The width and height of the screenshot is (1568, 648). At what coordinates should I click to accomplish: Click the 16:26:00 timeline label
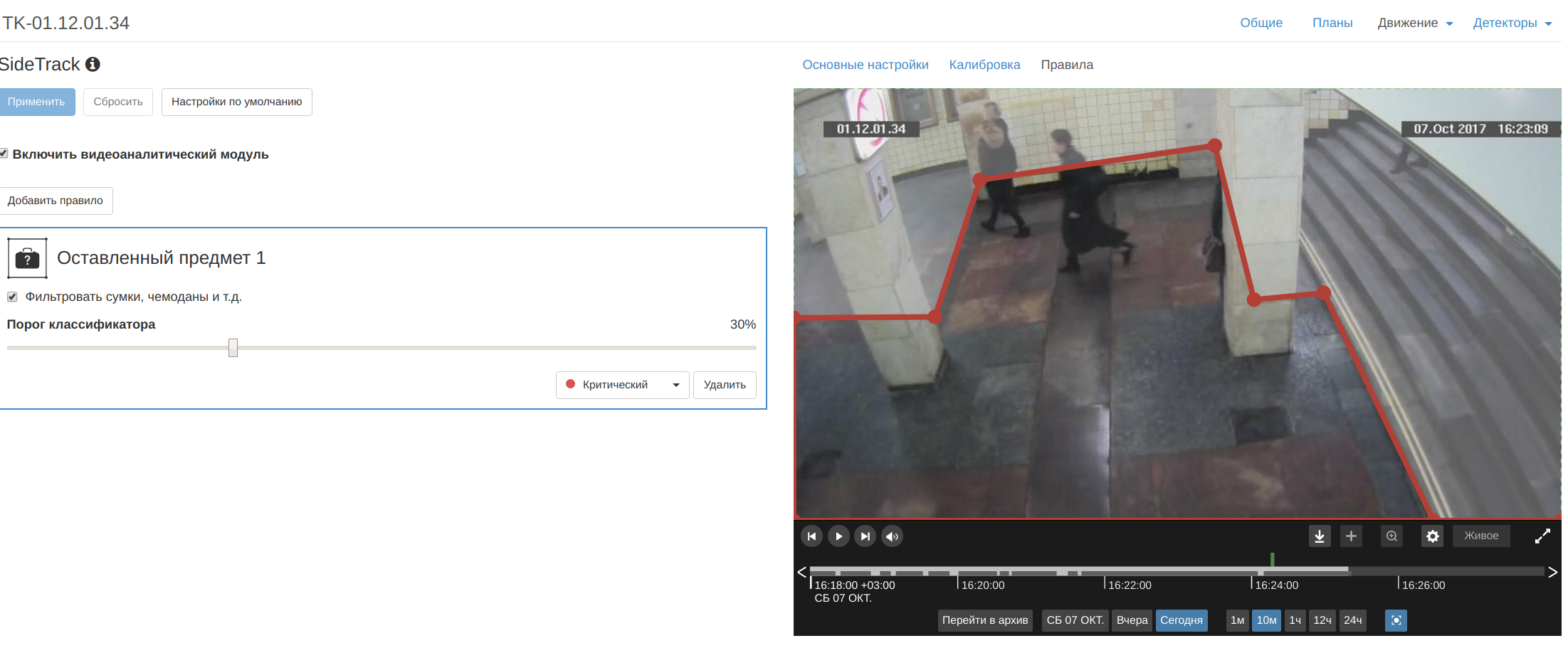coord(1424,585)
